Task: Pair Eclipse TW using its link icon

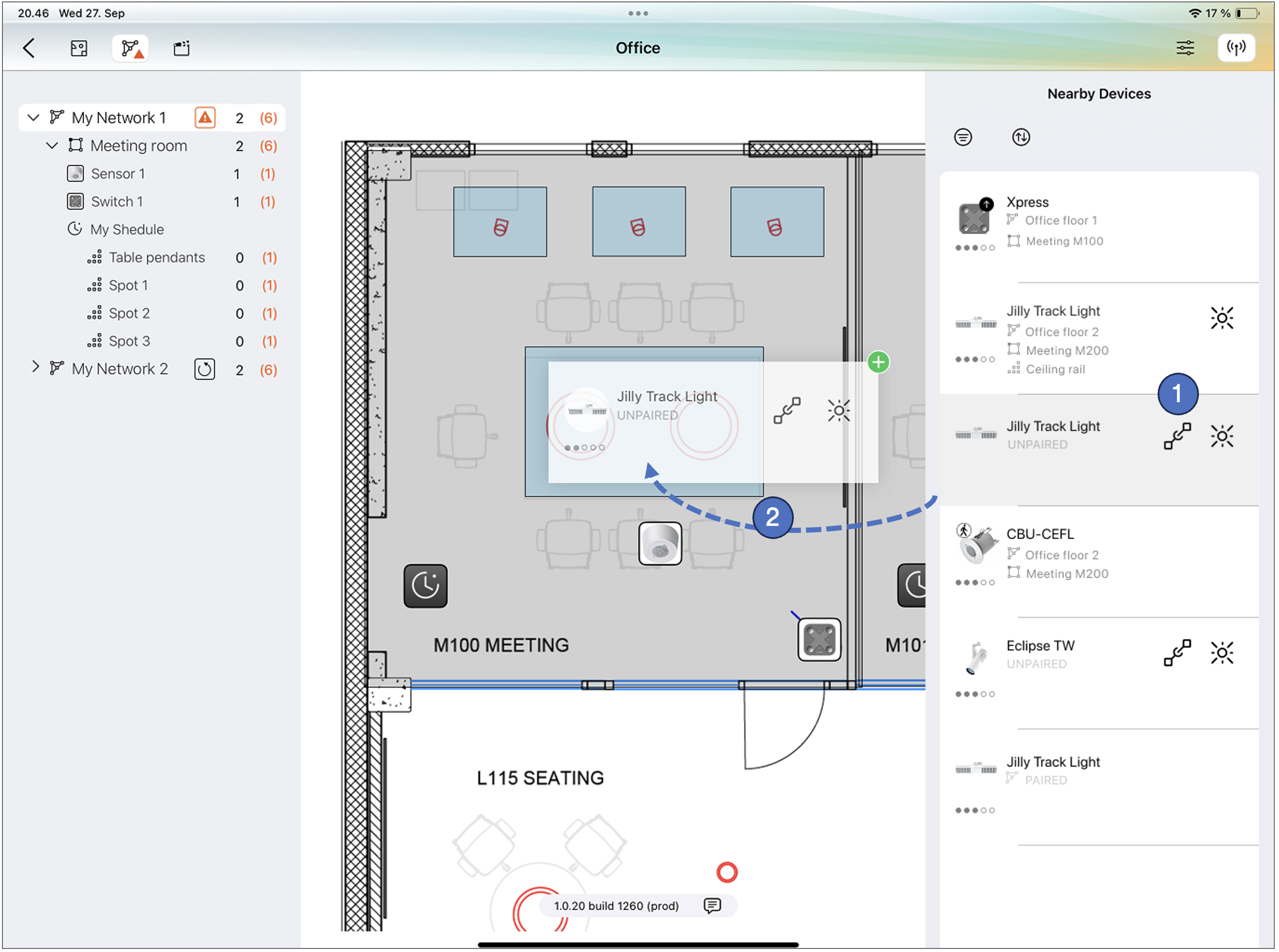Action: coord(1177,653)
